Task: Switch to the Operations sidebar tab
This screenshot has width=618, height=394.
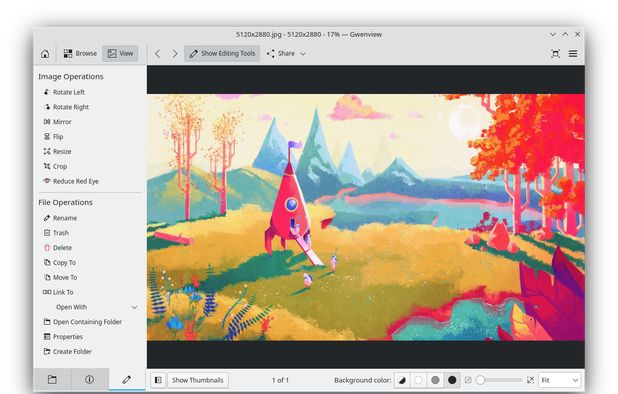Action: (127, 380)
